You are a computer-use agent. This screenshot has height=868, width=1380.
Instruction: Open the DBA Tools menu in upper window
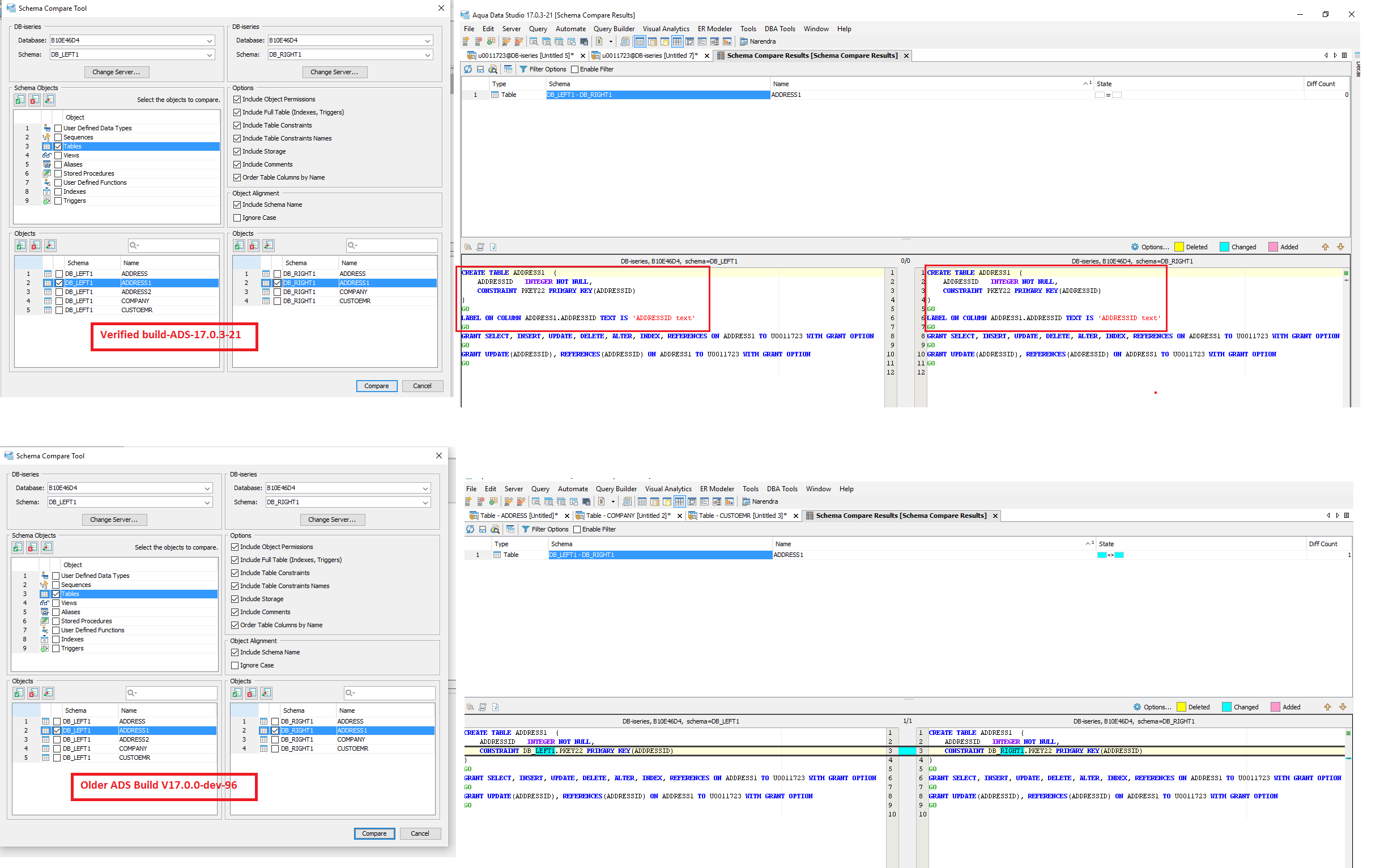780,29
